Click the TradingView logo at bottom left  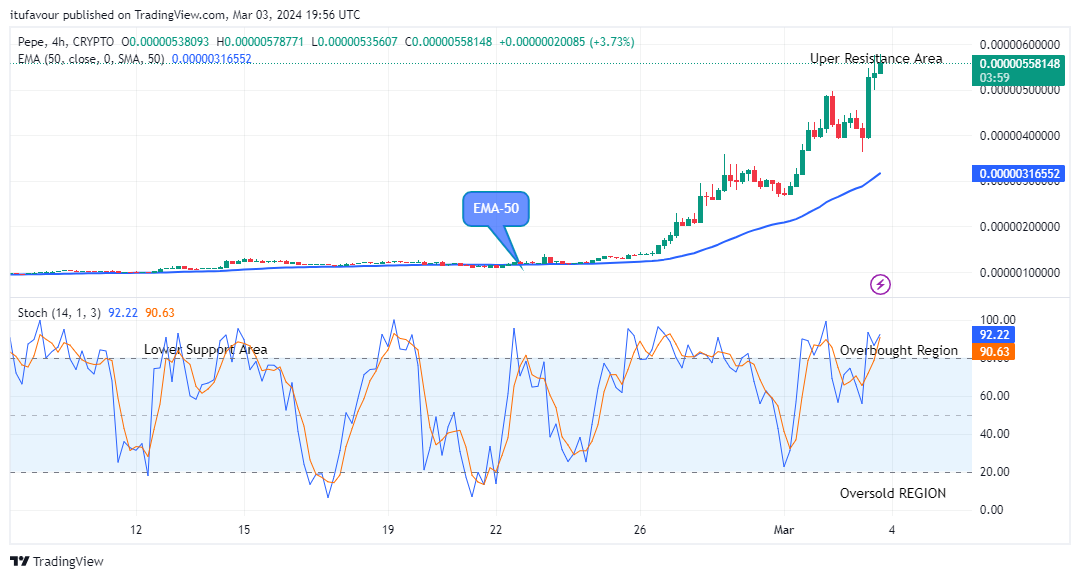coord(57,561)
